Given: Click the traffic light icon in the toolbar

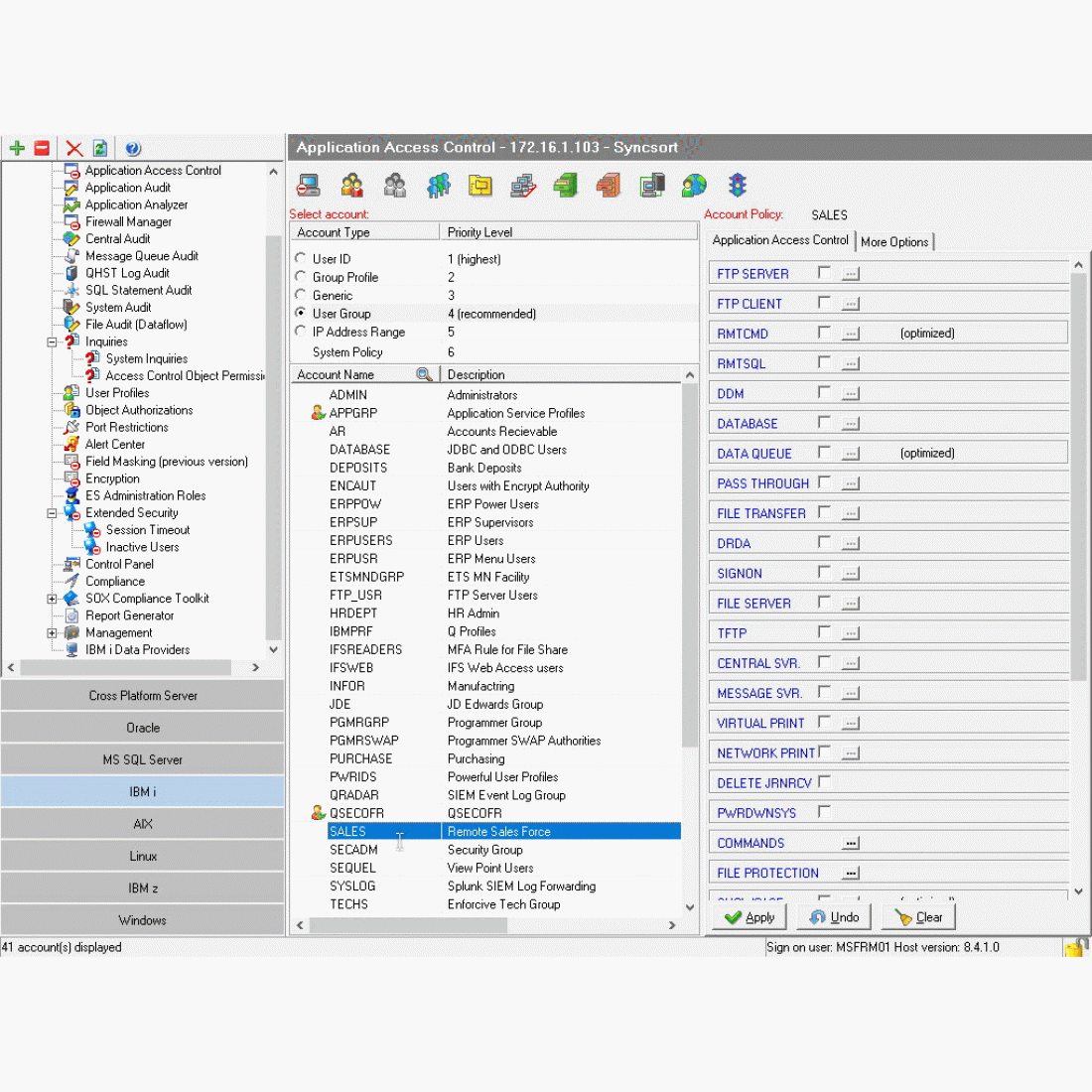Looking at the screenshot, I should coord(736,185).
